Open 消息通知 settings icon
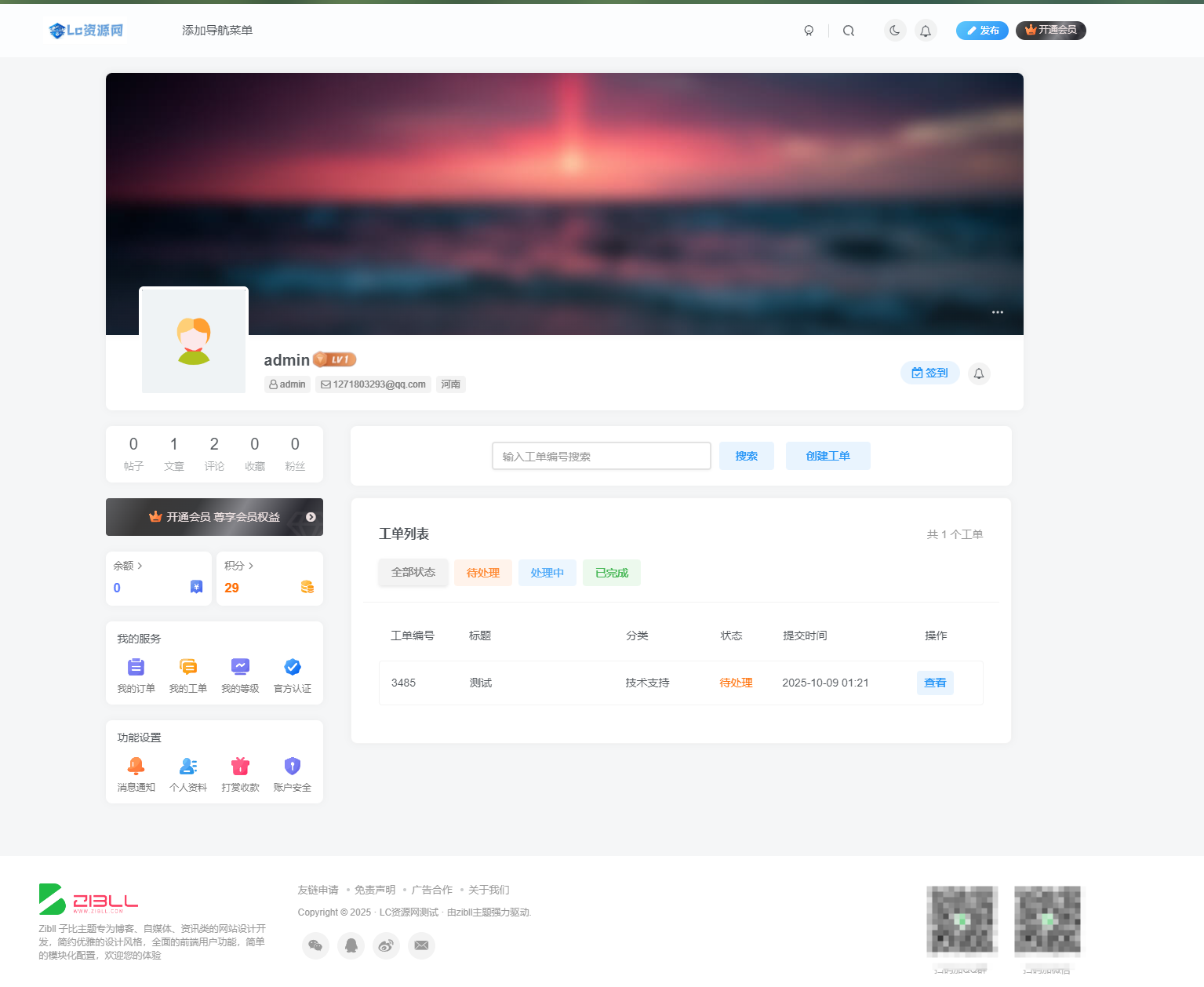 [x=136, y=766]
